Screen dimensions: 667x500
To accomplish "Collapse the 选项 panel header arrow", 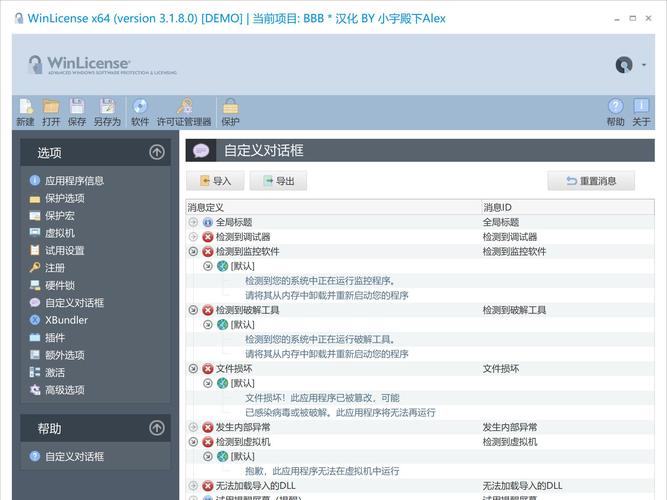I will (157, 152).
